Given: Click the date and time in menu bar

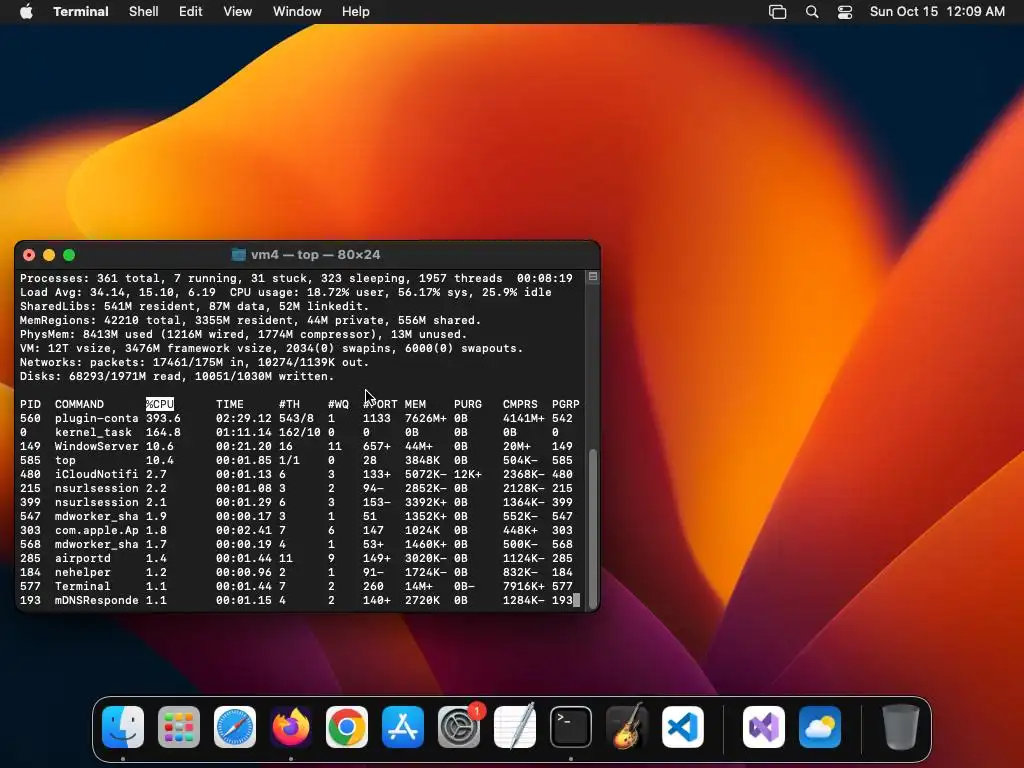Looking at the screenshot, I should [x=937, y=12].
